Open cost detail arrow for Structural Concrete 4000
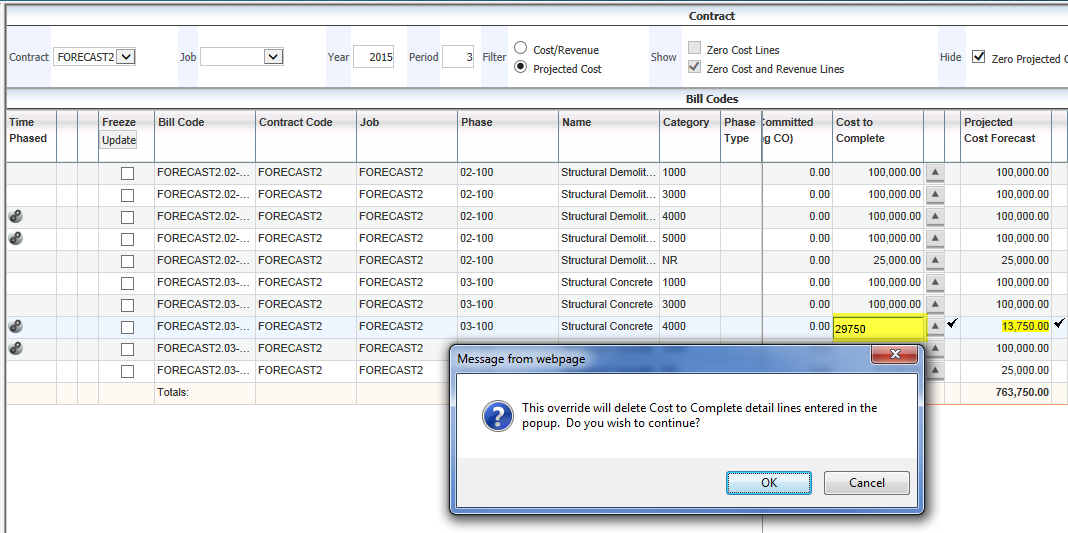 point(935,327)
